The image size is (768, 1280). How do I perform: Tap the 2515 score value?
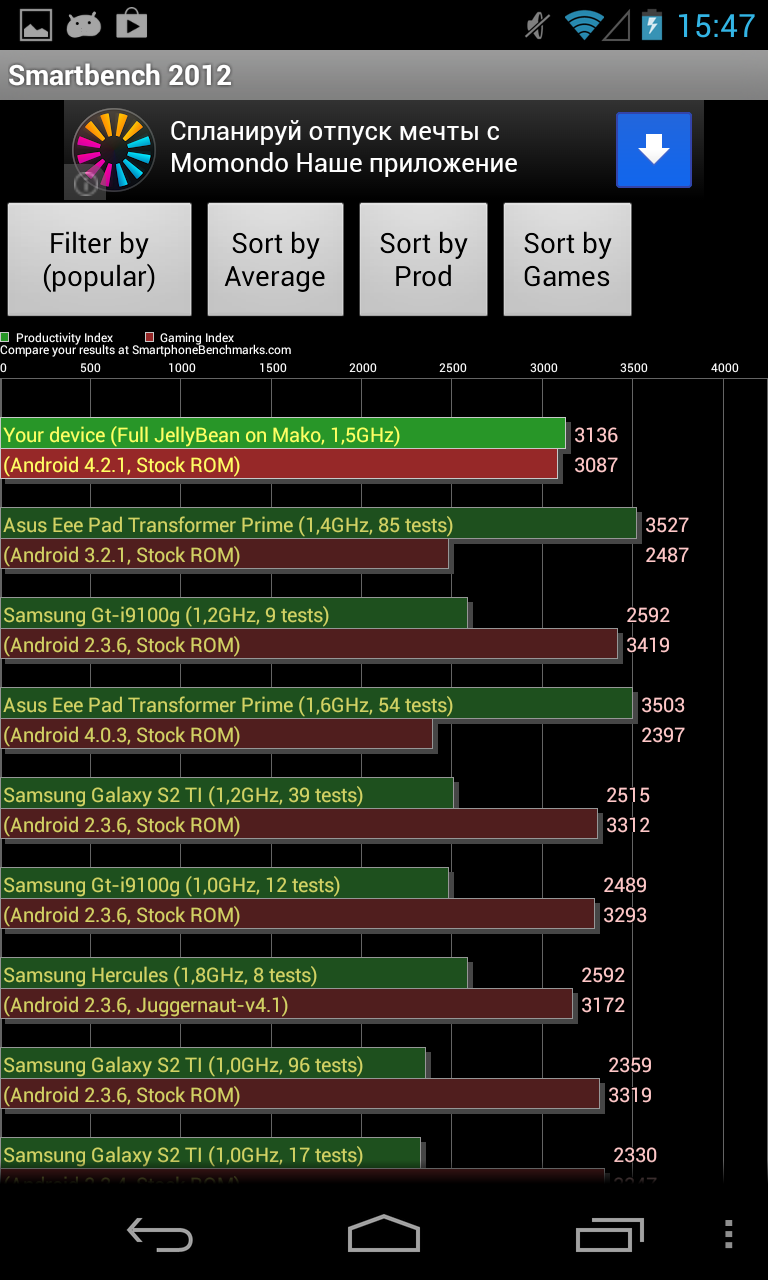coord(628,795)
